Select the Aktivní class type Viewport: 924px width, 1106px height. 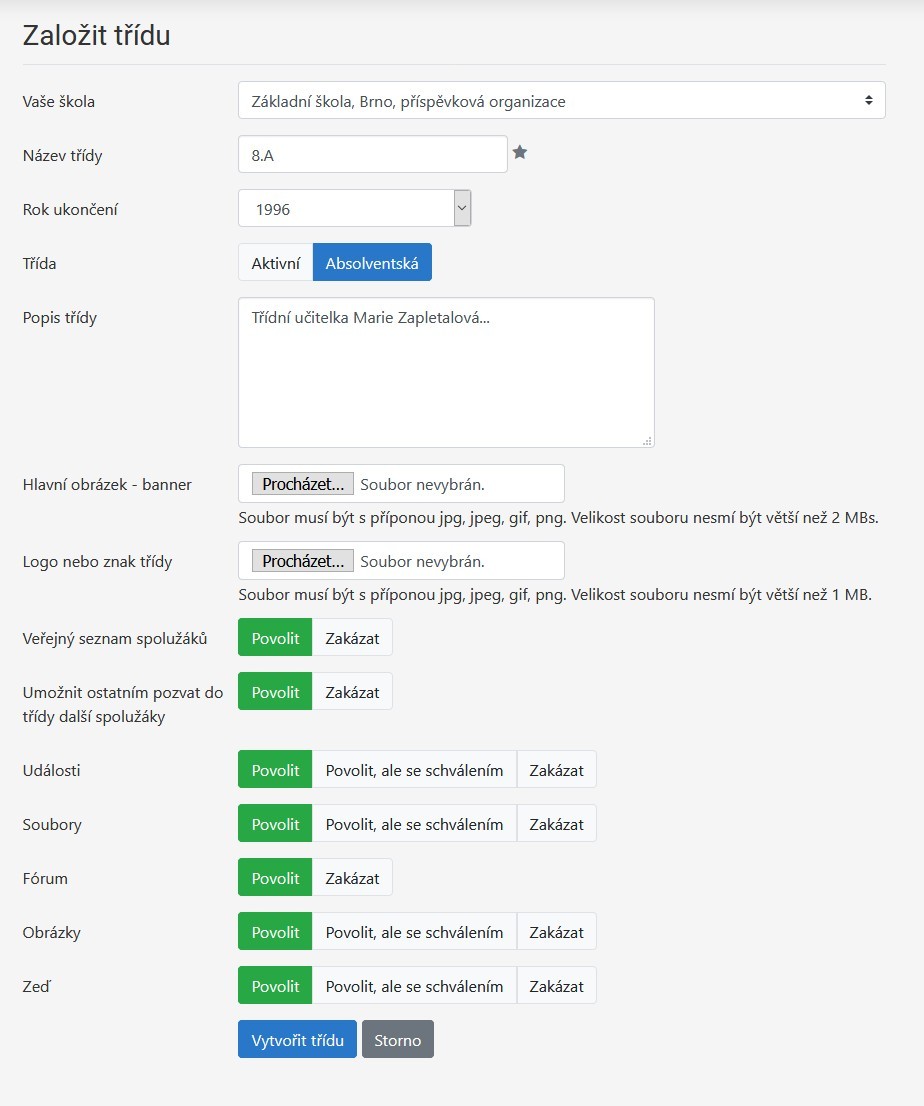[275, 263]
